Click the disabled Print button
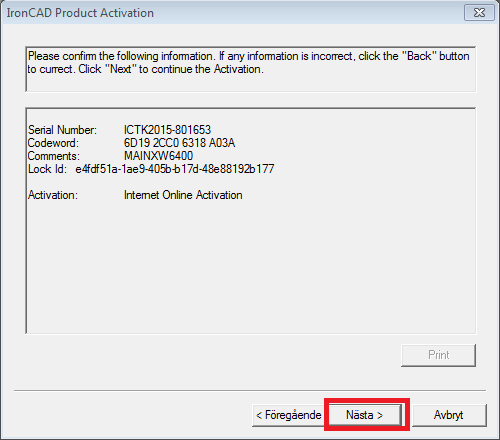This screenshot has width=500, height=440. click(438, 355)
